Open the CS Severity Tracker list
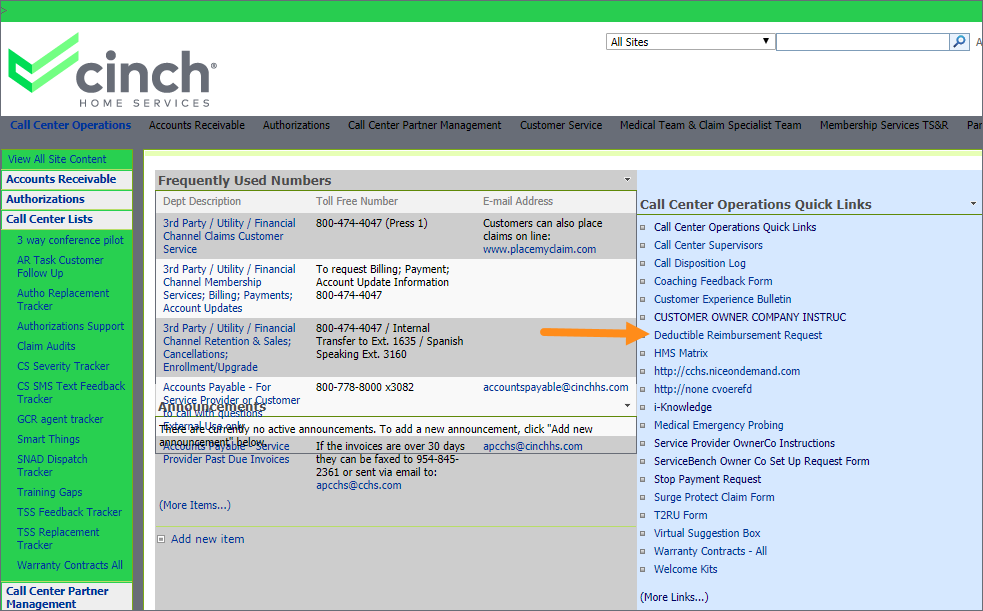Screen dimensions: 983x611 pyautogui.click(x=63, y=366)
